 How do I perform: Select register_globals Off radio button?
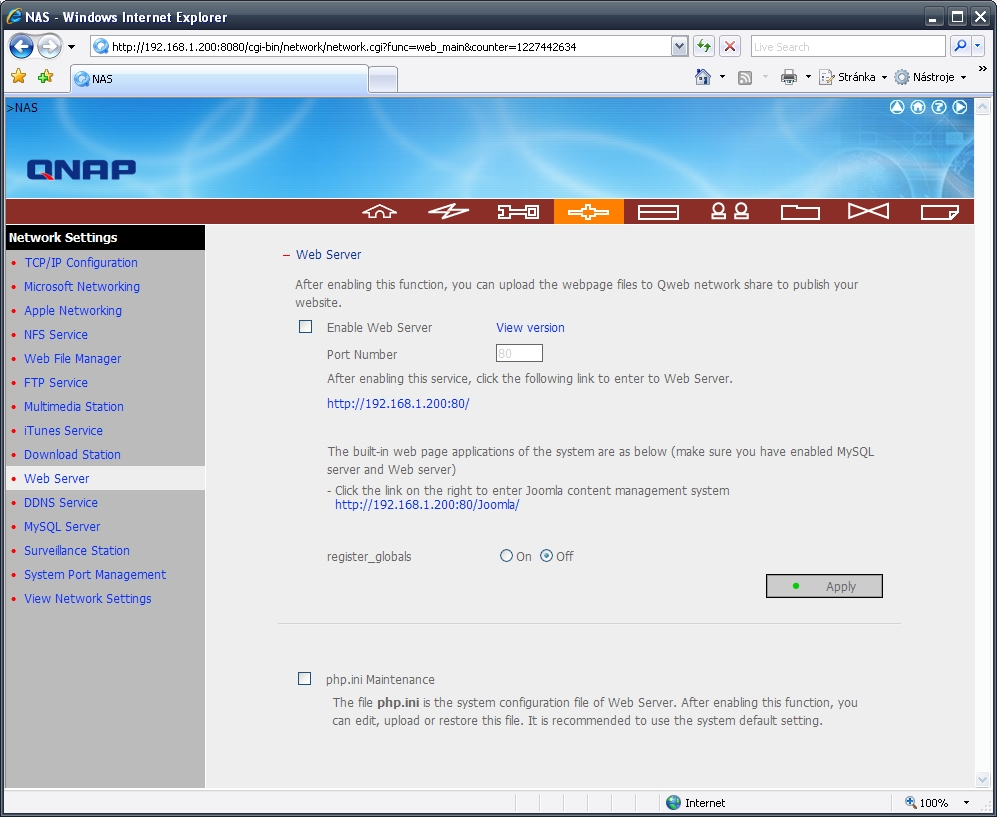546,556
